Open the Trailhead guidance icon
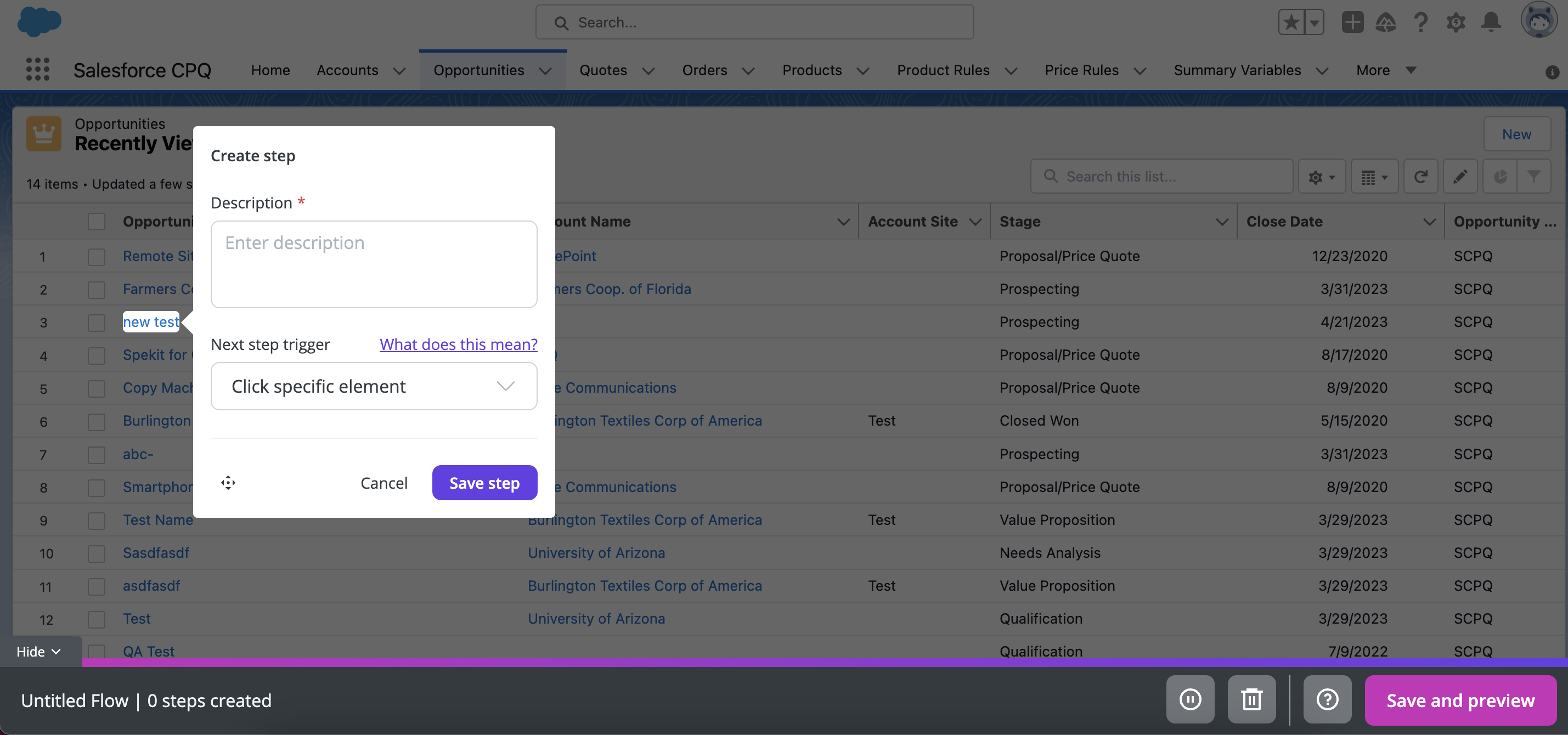Image resolution: width=1568 pixels, height=735 pixels. pos(1386,22)
